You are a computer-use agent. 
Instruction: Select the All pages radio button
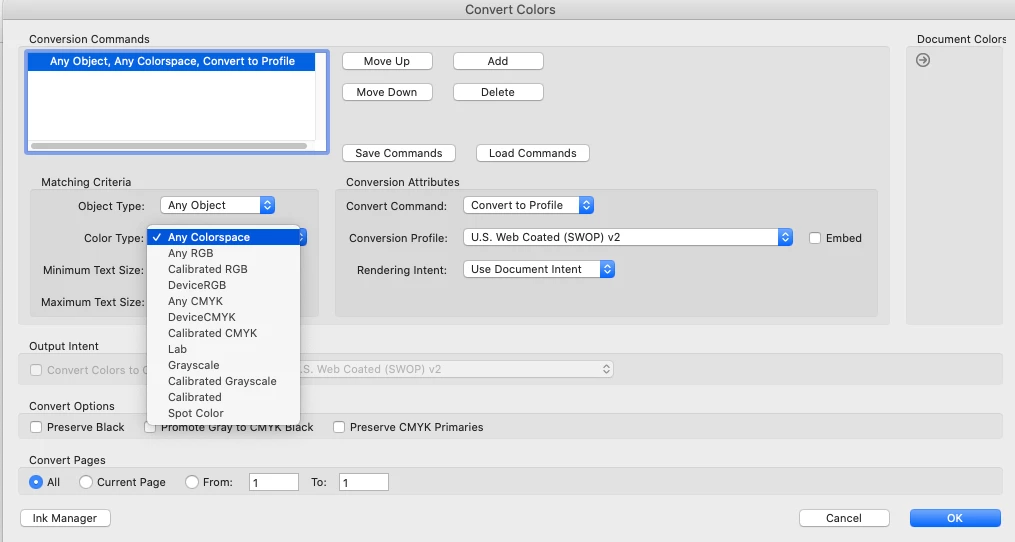36,482
